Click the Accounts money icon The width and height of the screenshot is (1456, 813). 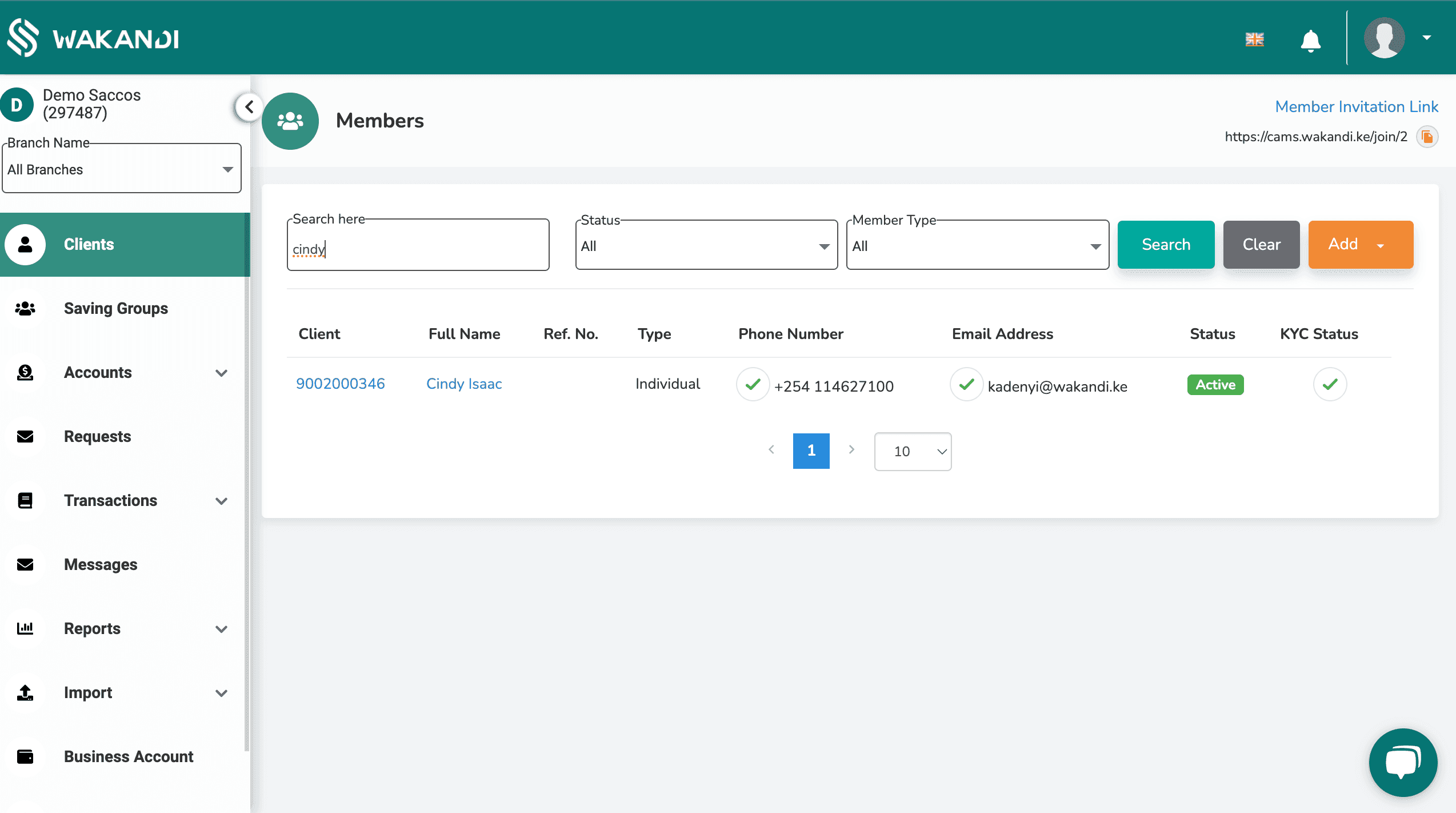[x=25, y=372]
